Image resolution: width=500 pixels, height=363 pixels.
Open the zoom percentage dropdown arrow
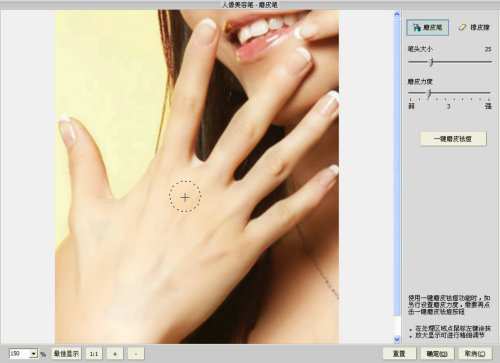(x=34, y=354)
